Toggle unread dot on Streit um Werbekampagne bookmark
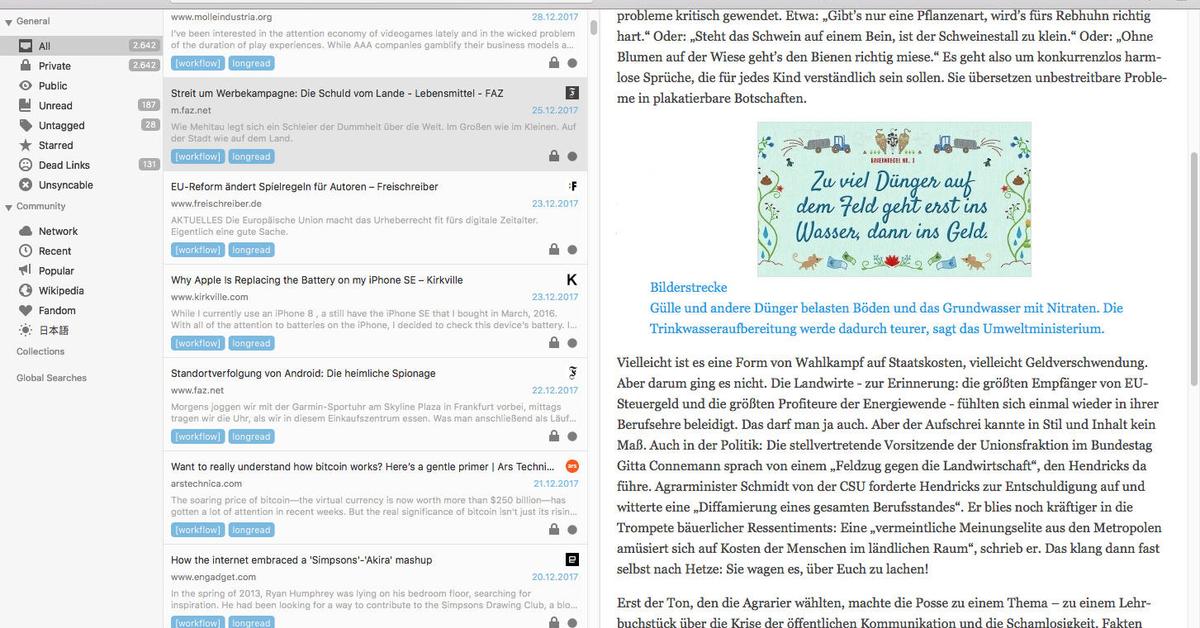The height and width of the screenshot is (628, 1200). click(x=572, y=156)
